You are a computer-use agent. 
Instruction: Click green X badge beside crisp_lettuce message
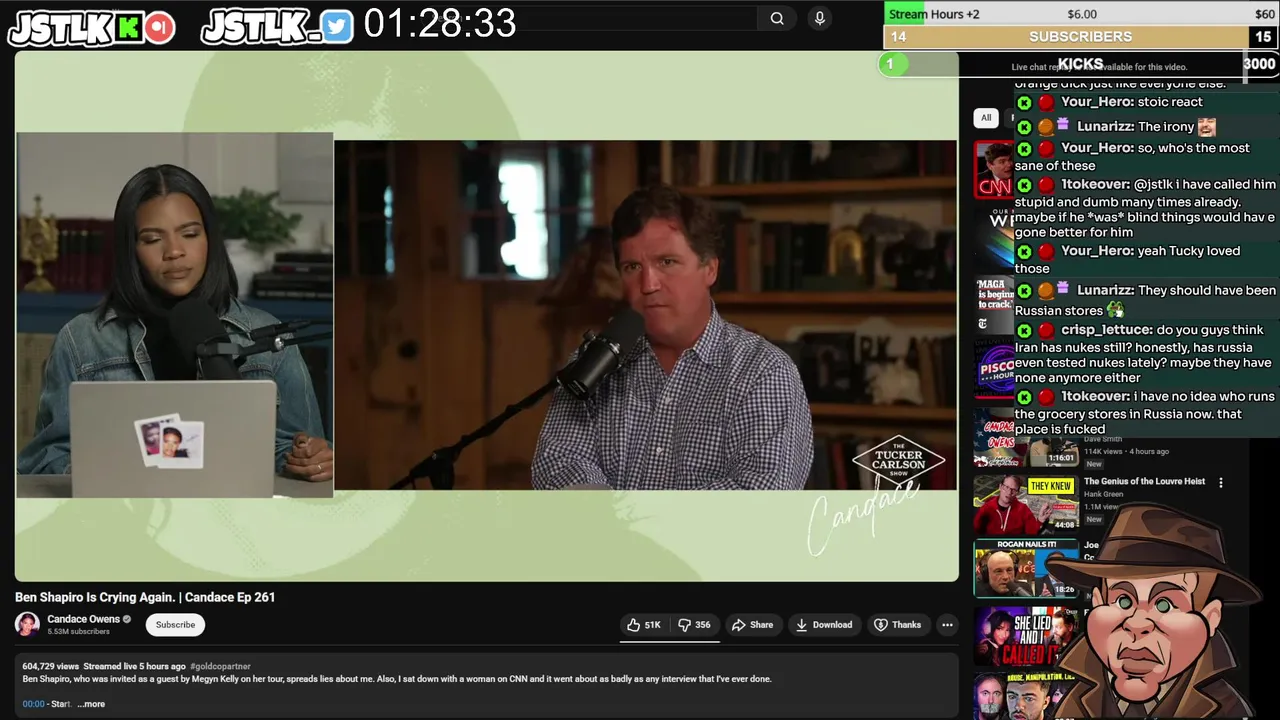point(1024,330)
